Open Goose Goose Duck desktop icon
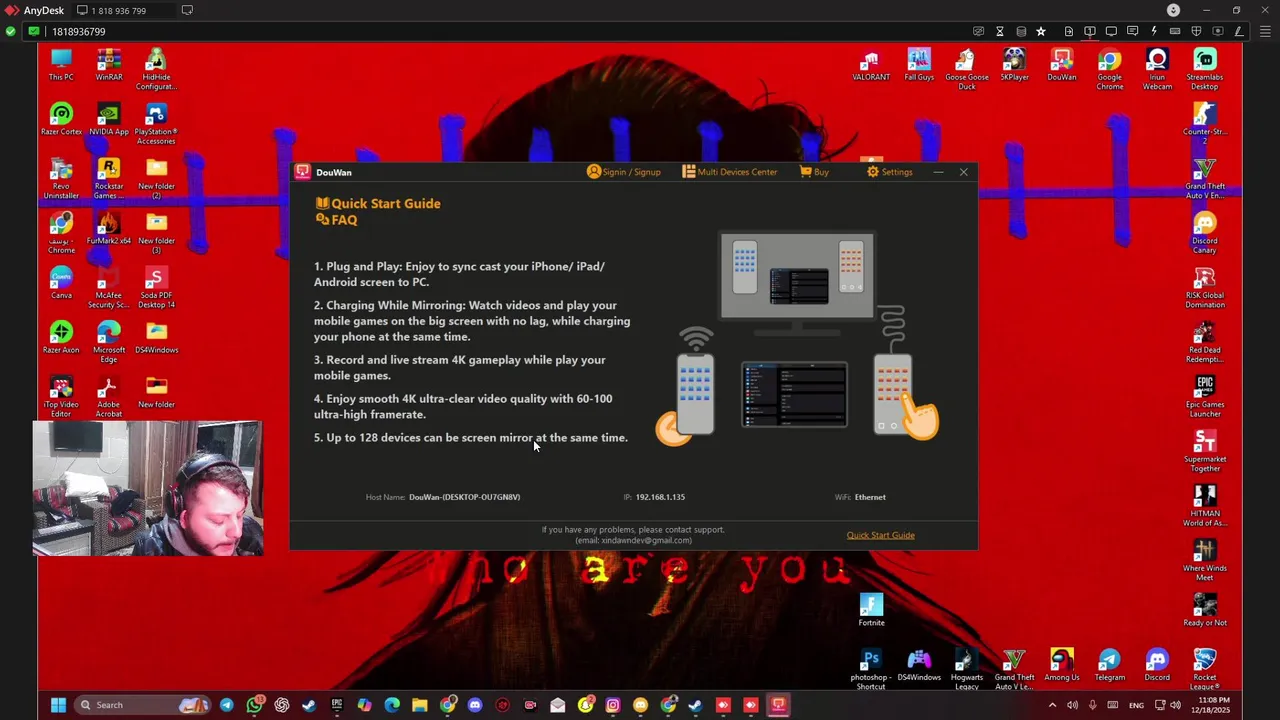 click(967, 69)
